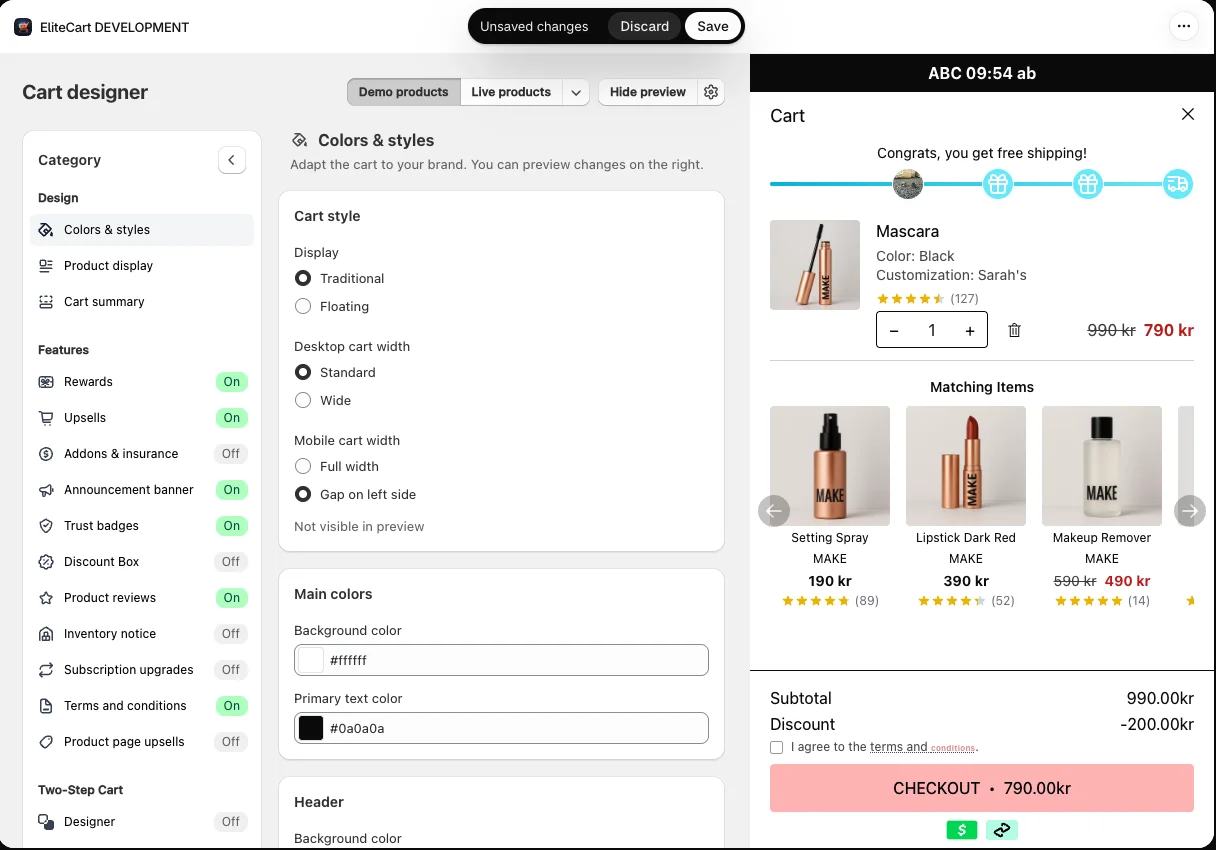Click the EliteCart app logo icon

[x=23, y=27]
